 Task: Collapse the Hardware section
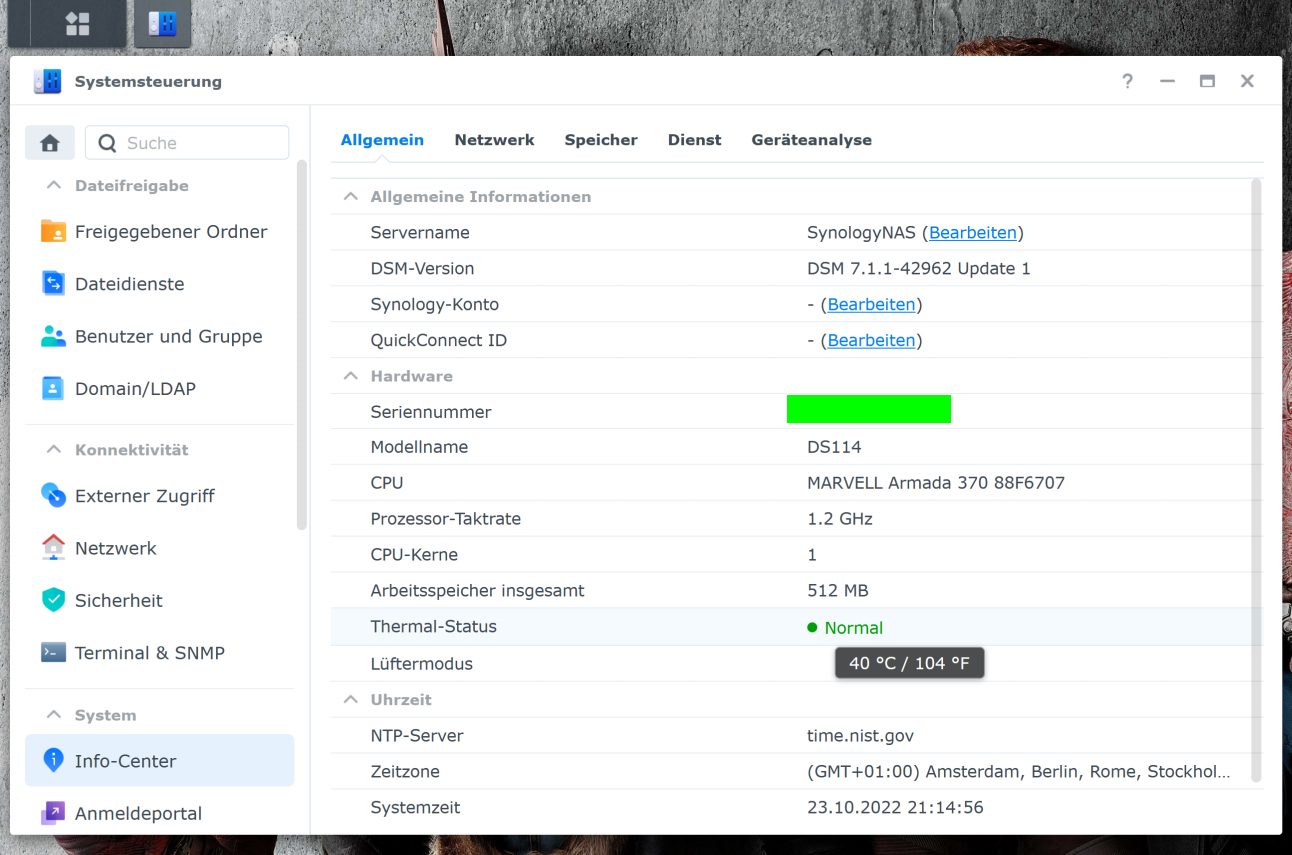click(x=350, y=376)
